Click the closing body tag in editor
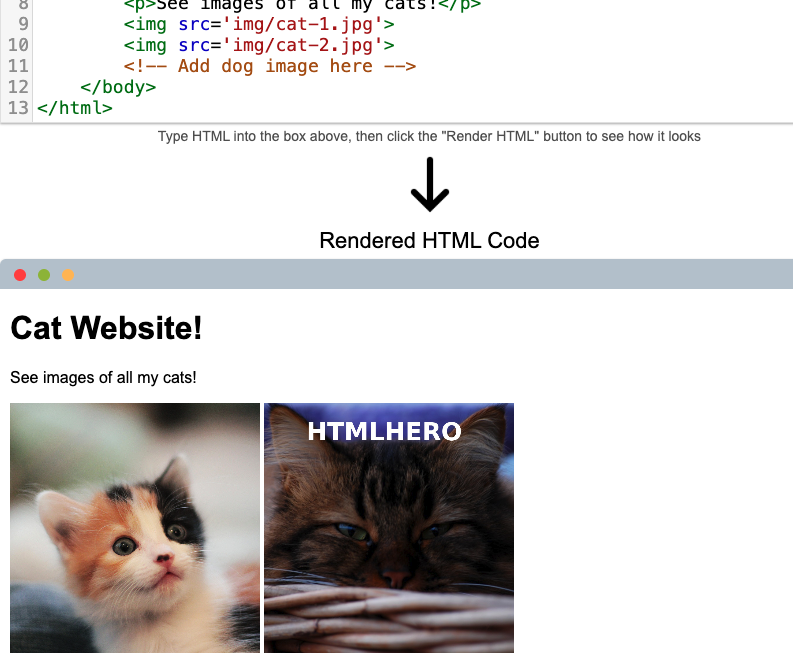The width and height of the screenshot is (793, 660). click(x=118, y=87)
